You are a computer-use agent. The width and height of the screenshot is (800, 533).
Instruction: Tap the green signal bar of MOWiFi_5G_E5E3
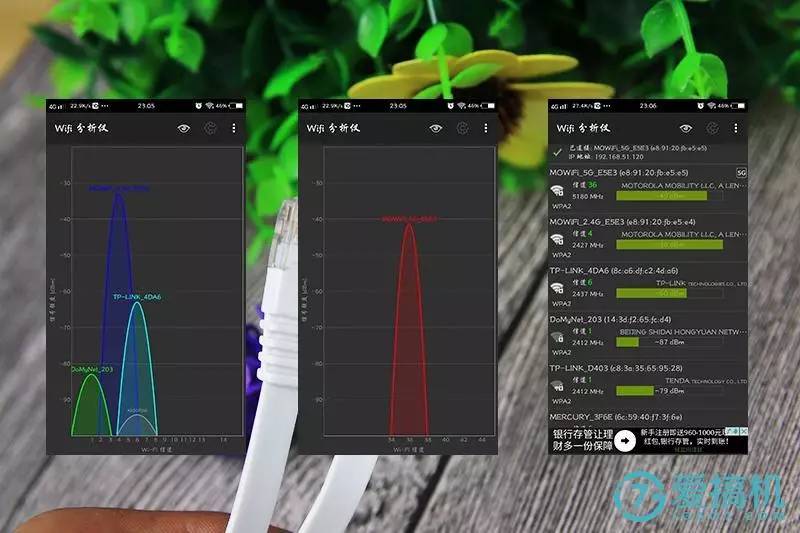[661, 196]
